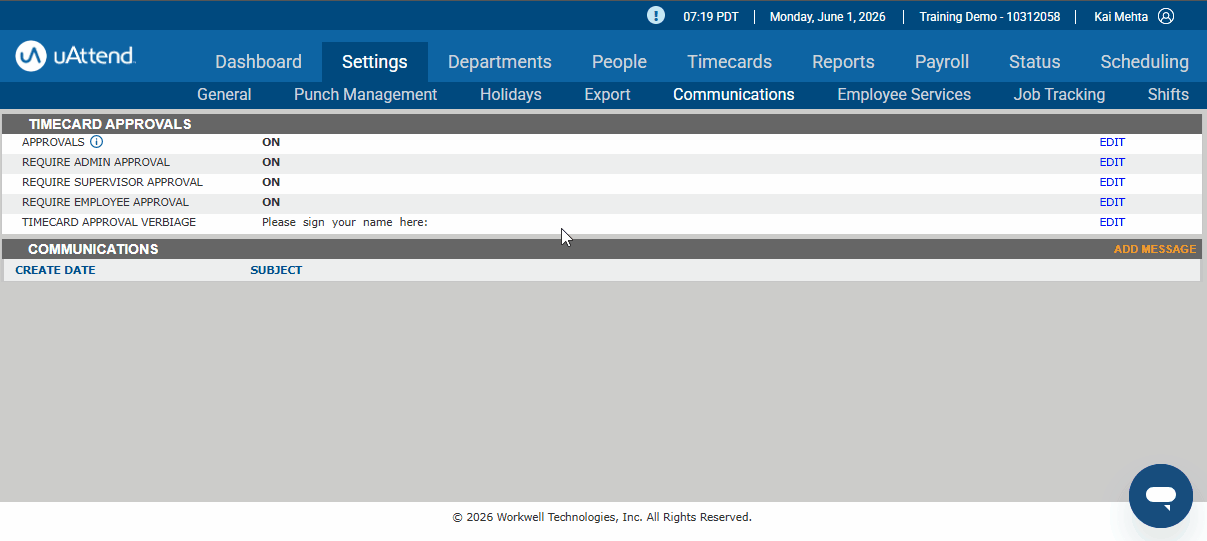View the Status tab
Image resolution: width=1207 pixels, height=541 pixels.
pos(1034,62)
